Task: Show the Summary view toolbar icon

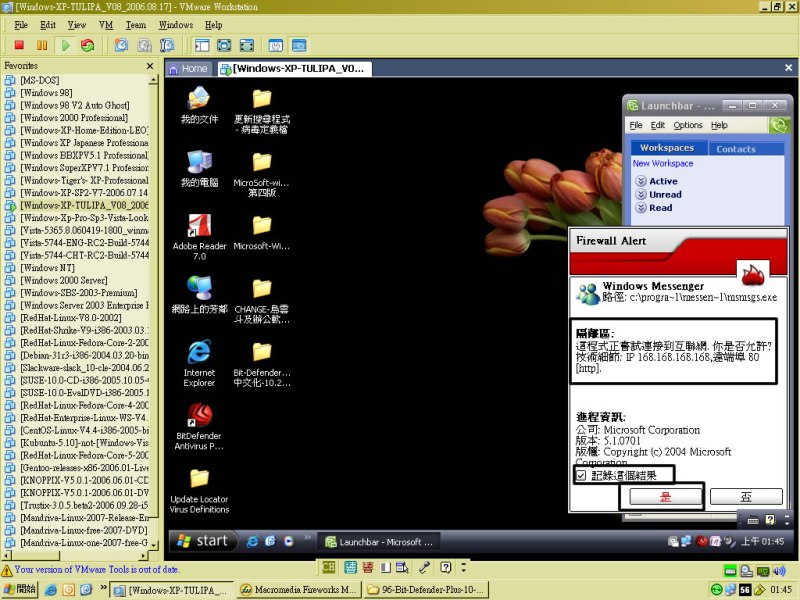Action: (276, 45)
